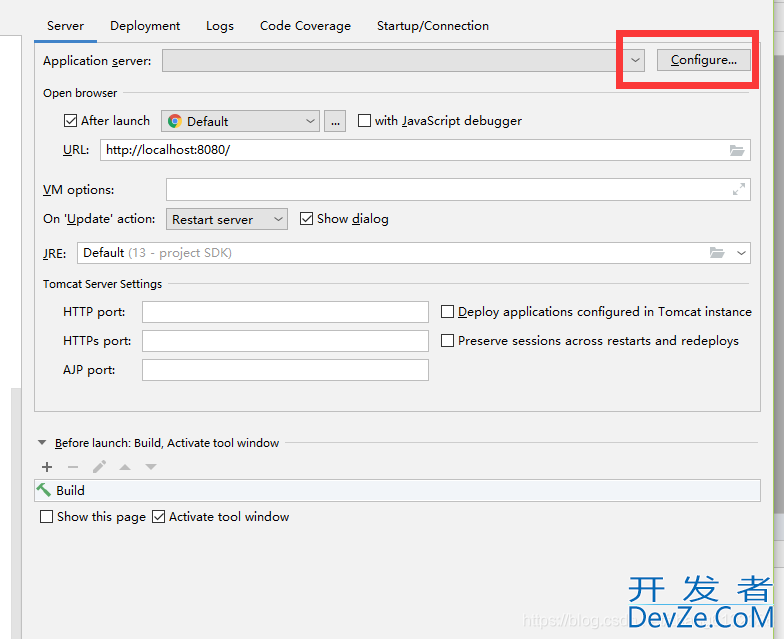The width and height of the screenshot is (784, 639).
Task: Click the HTTPs port field
Action: [x=286, y=341]
